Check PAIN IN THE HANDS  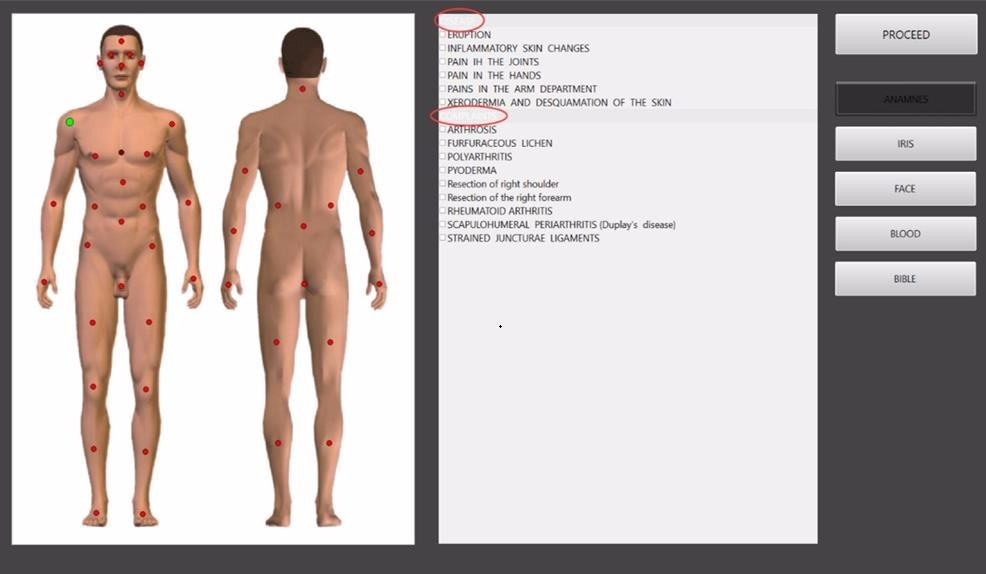[x=443, y=75]
